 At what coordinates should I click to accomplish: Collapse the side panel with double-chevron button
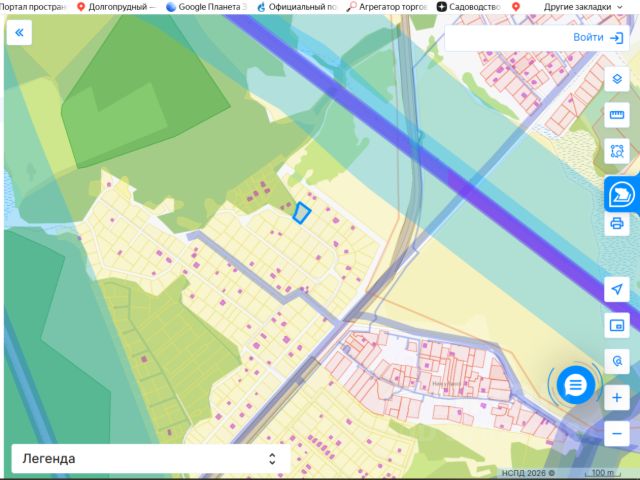(x=19, y=33)
